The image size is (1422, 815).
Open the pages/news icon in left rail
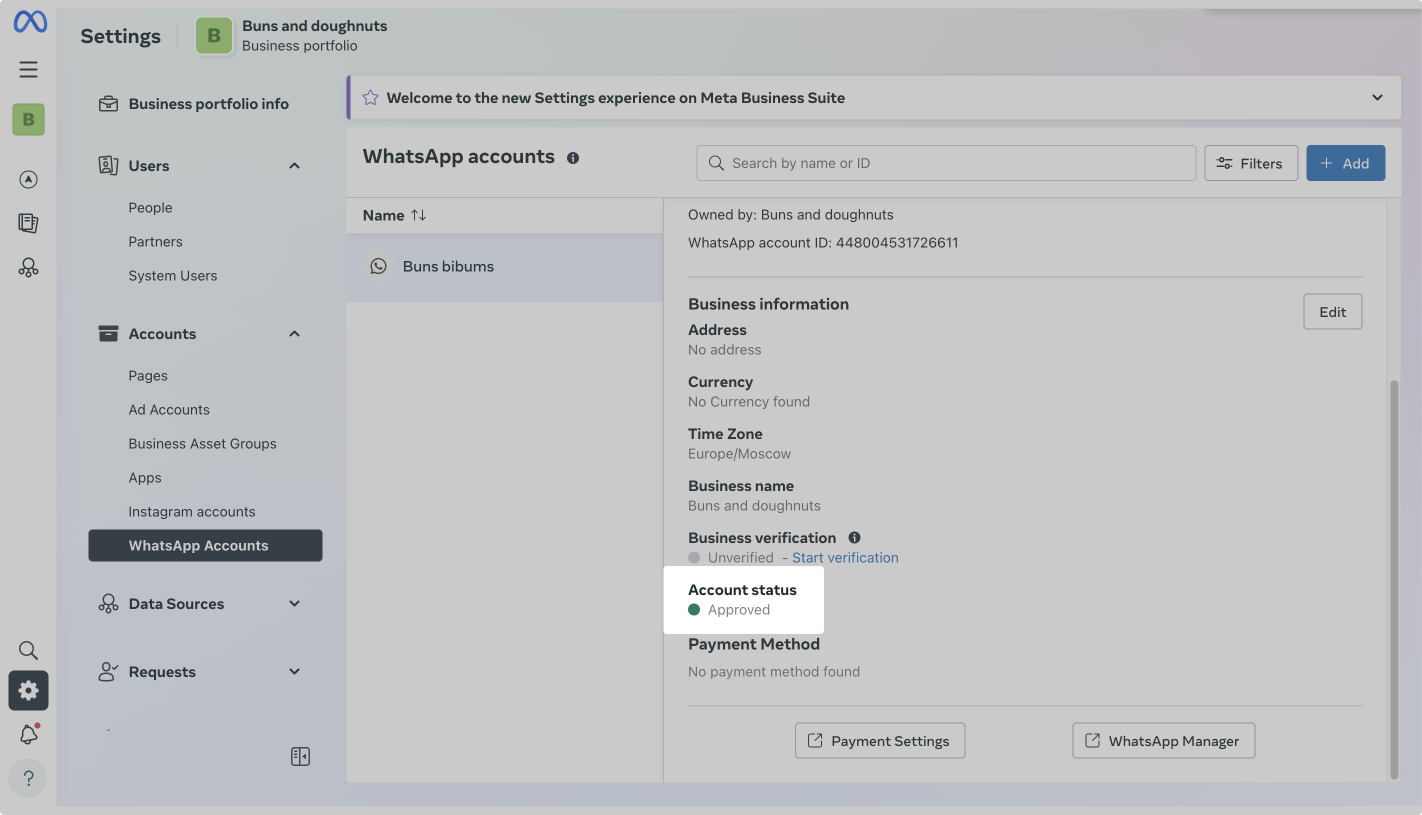(28, 223)
